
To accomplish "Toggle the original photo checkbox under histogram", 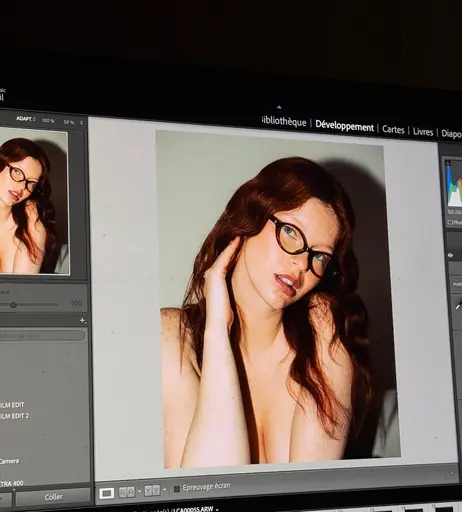I will (450, 222).
